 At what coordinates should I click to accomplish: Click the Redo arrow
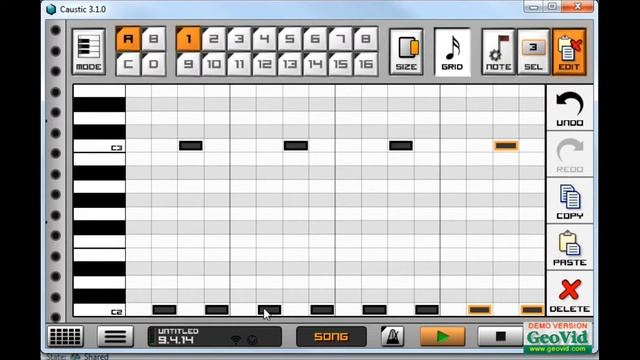(570, 154)
